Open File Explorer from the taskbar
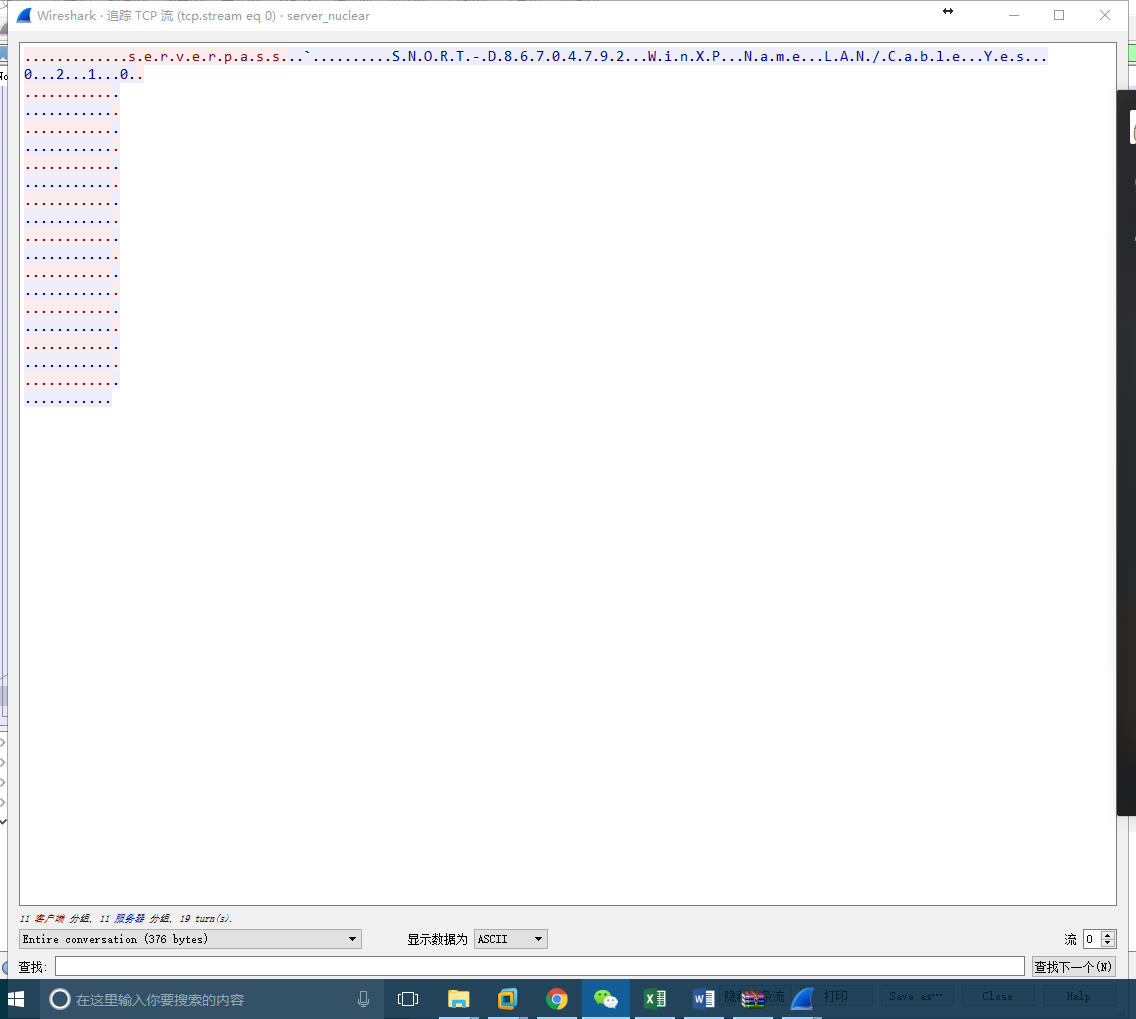 [x=458, y=998]
